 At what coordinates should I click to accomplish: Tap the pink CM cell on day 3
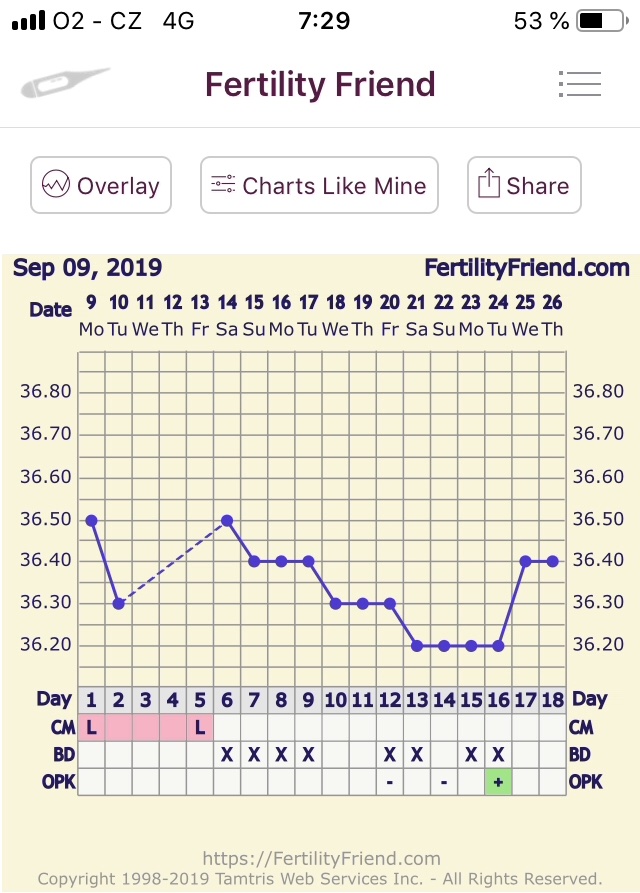(x=146, y=727)
